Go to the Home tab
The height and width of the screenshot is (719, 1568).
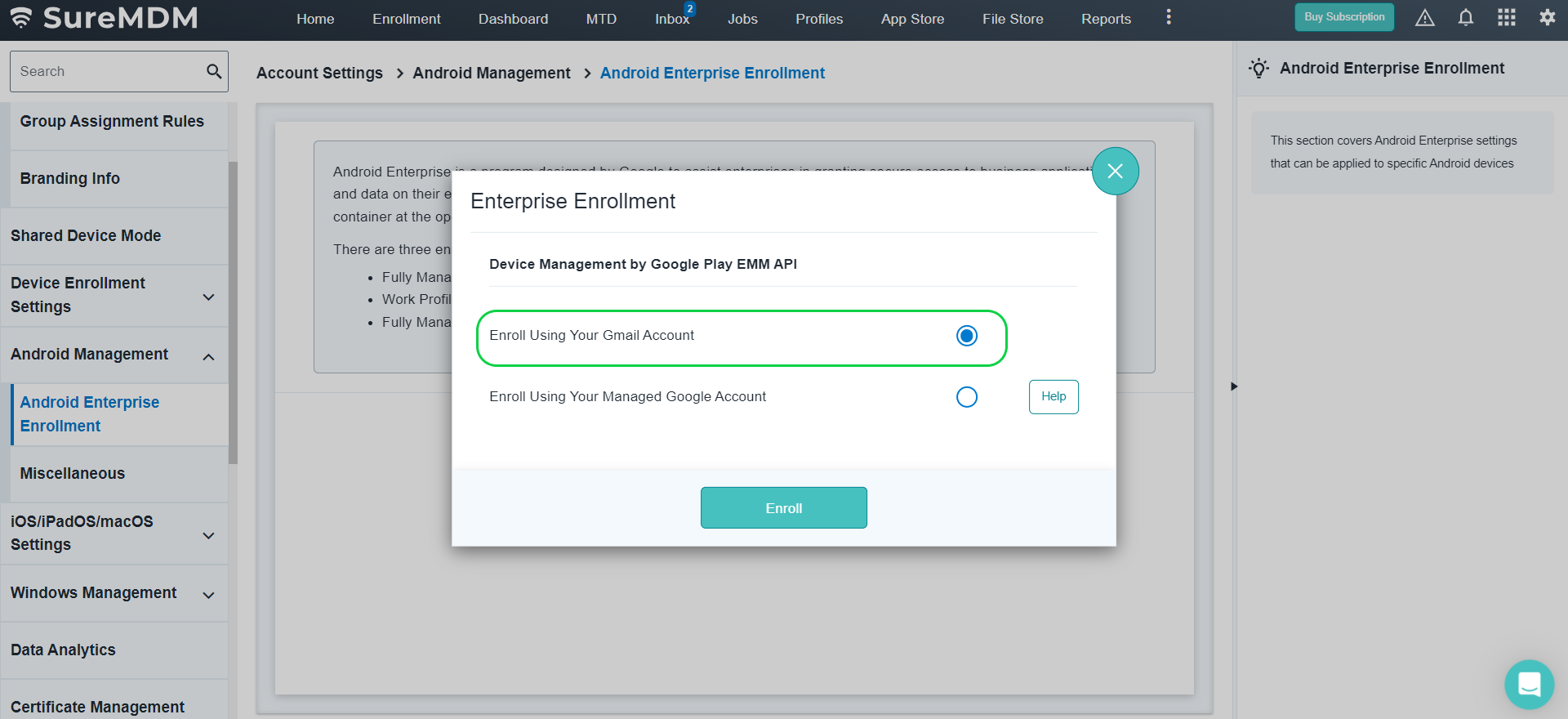click(x=315, y=19)
